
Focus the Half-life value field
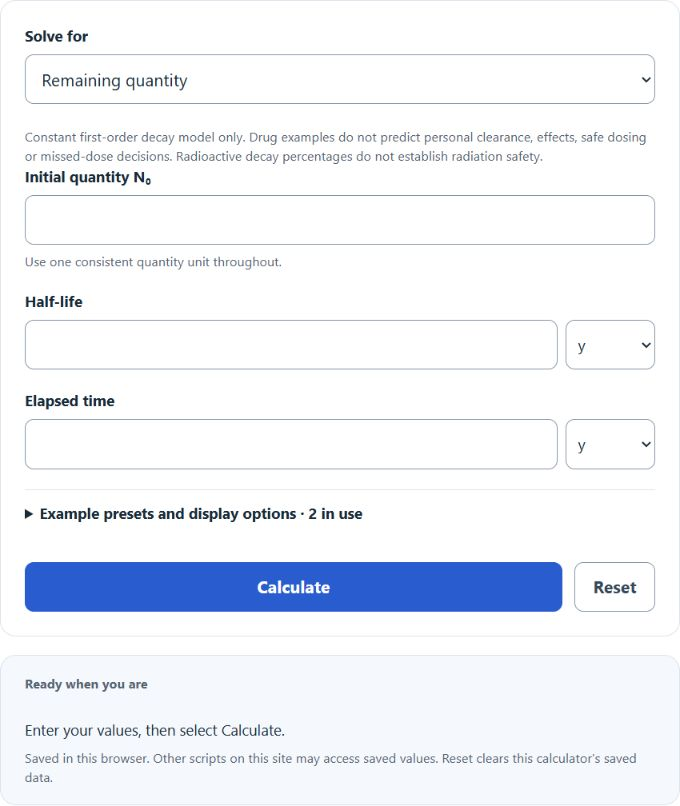pyautogui.click(x=291, y=345)
